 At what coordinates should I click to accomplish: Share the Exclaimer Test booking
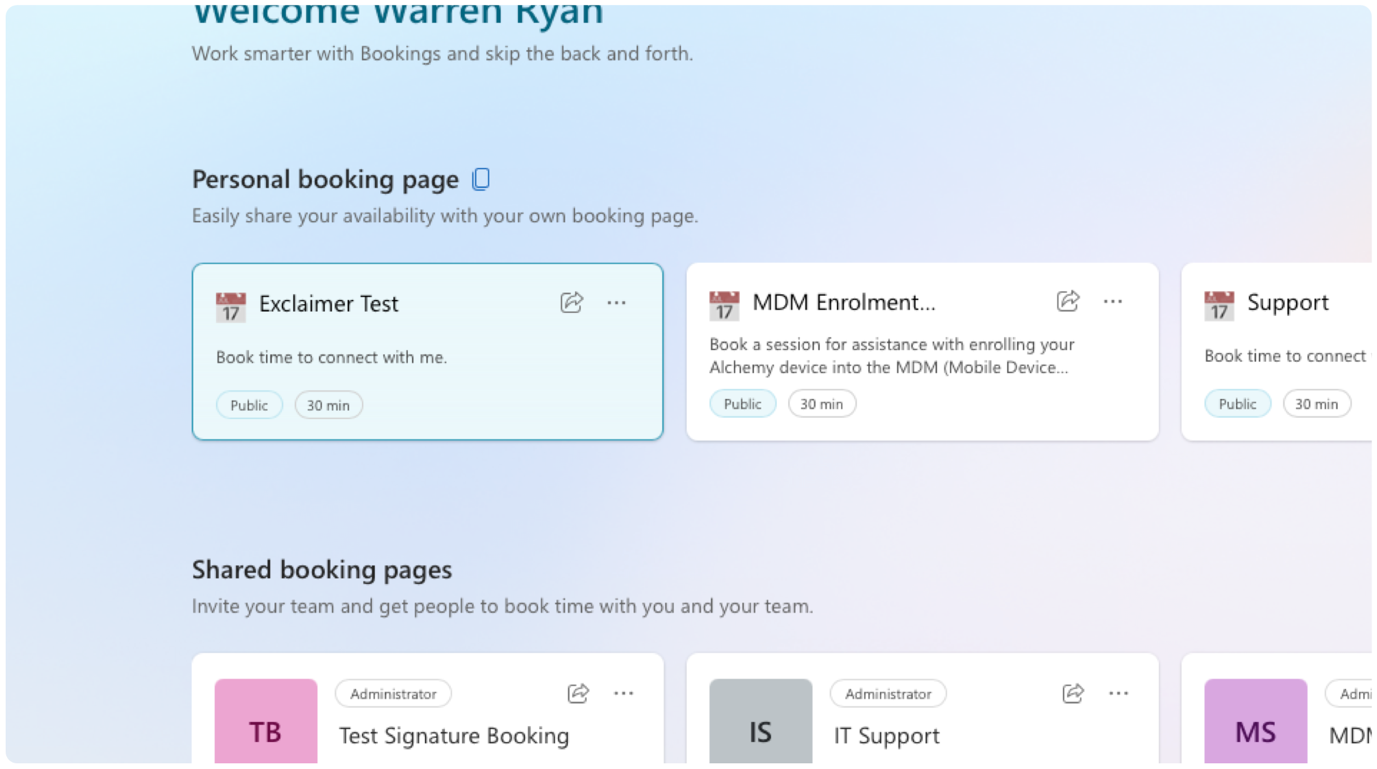[572, 302]
